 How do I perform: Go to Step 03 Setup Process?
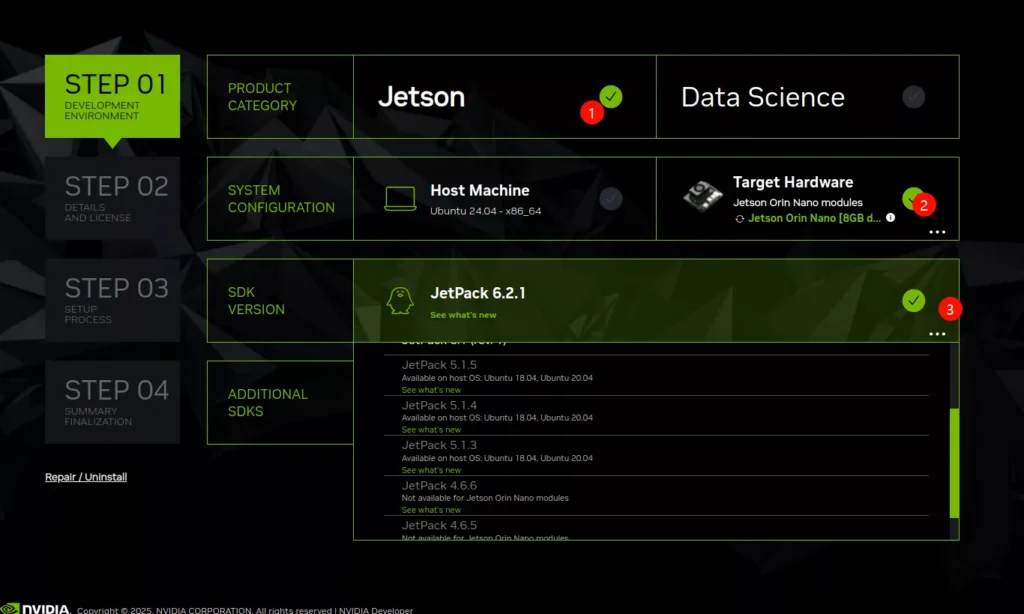pyautogui.click(x=112, y=300)
